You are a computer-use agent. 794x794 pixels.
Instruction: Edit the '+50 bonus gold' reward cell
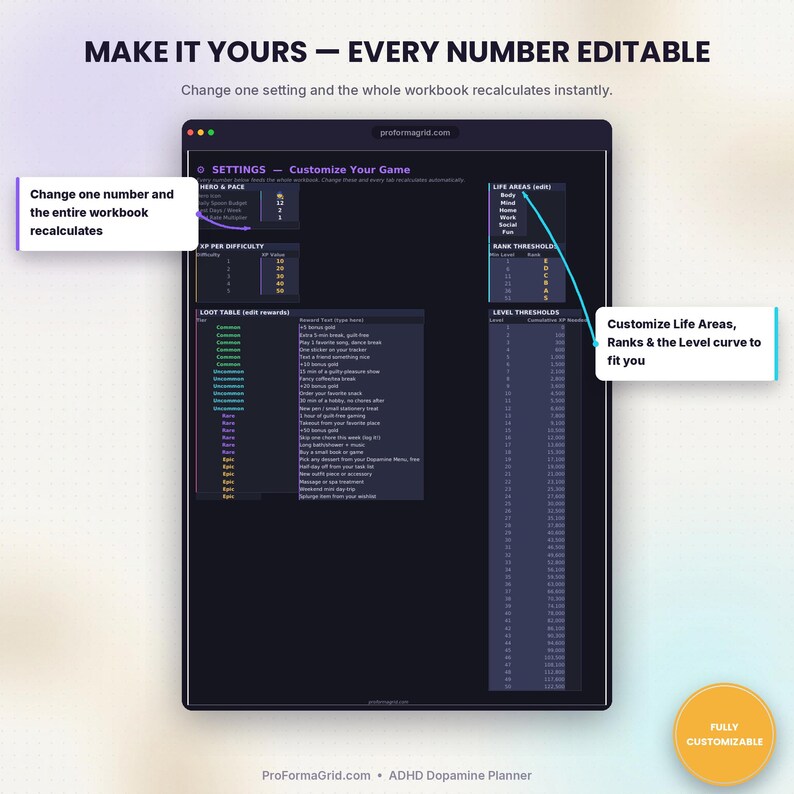pyautogui.click(x=361, y=430)
